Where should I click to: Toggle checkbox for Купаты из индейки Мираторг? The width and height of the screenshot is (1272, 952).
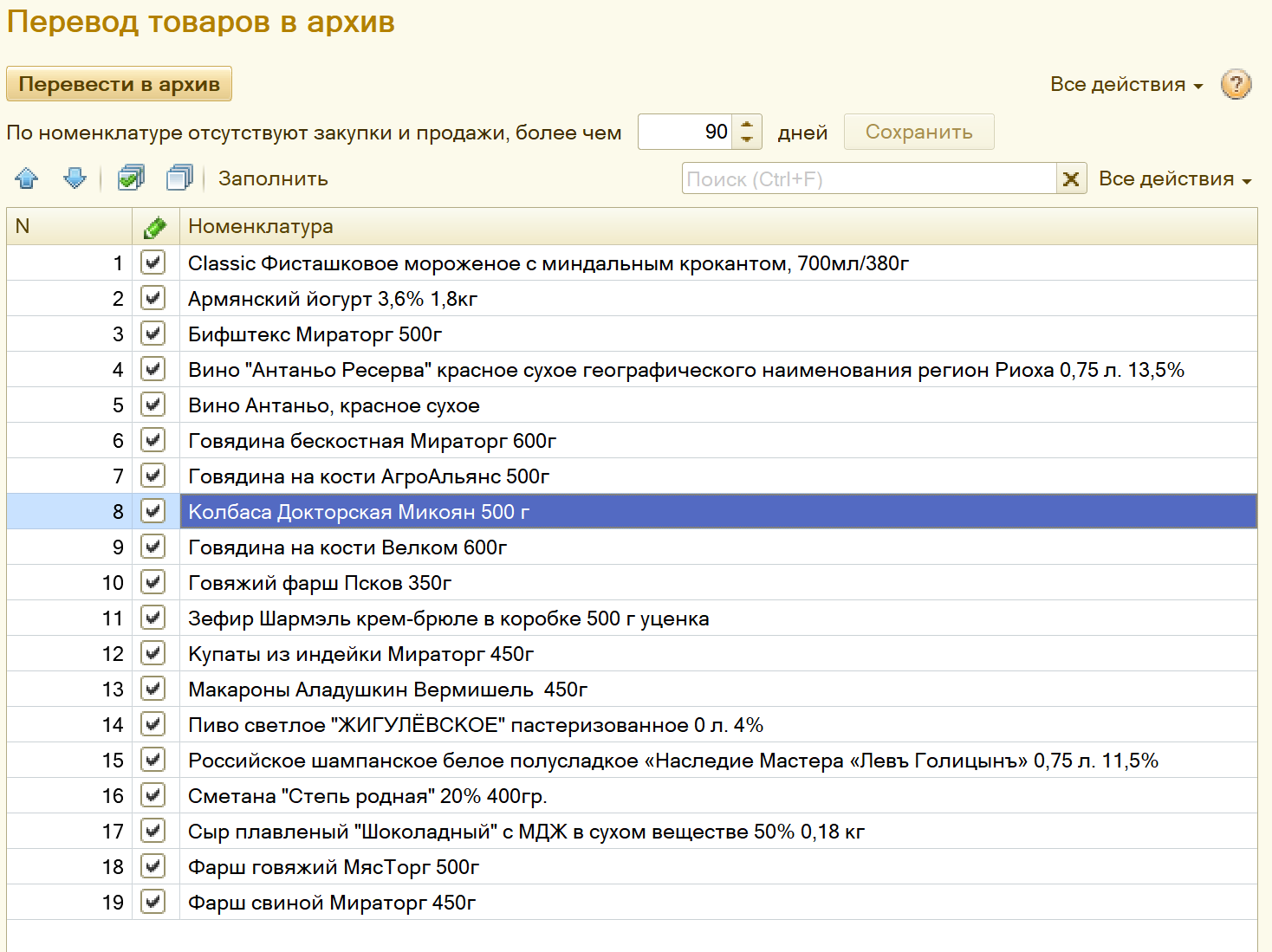pos(153,653)
